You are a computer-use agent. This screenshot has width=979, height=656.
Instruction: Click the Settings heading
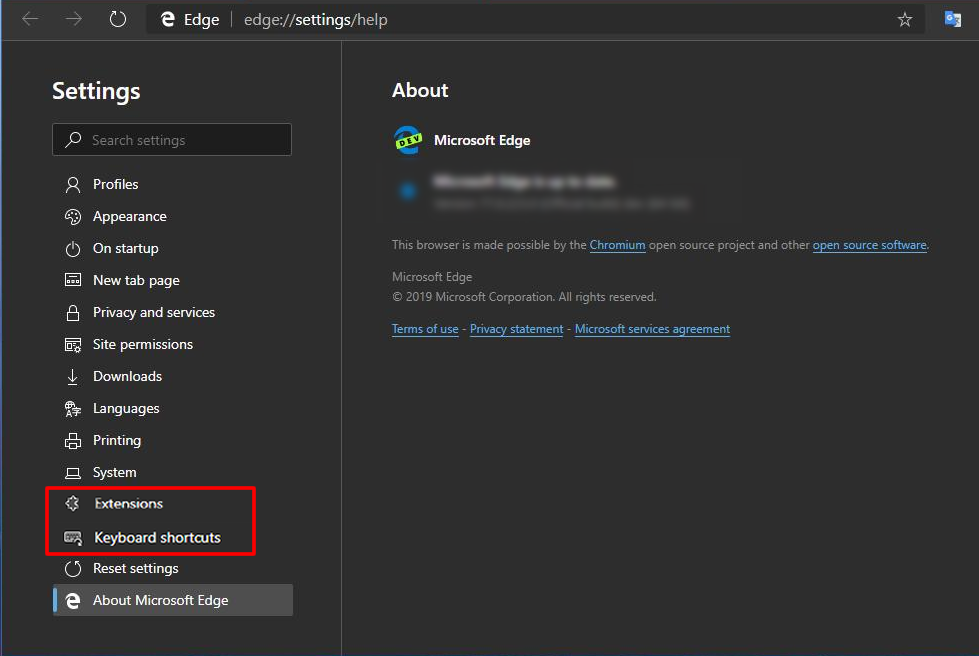[96, 91]
